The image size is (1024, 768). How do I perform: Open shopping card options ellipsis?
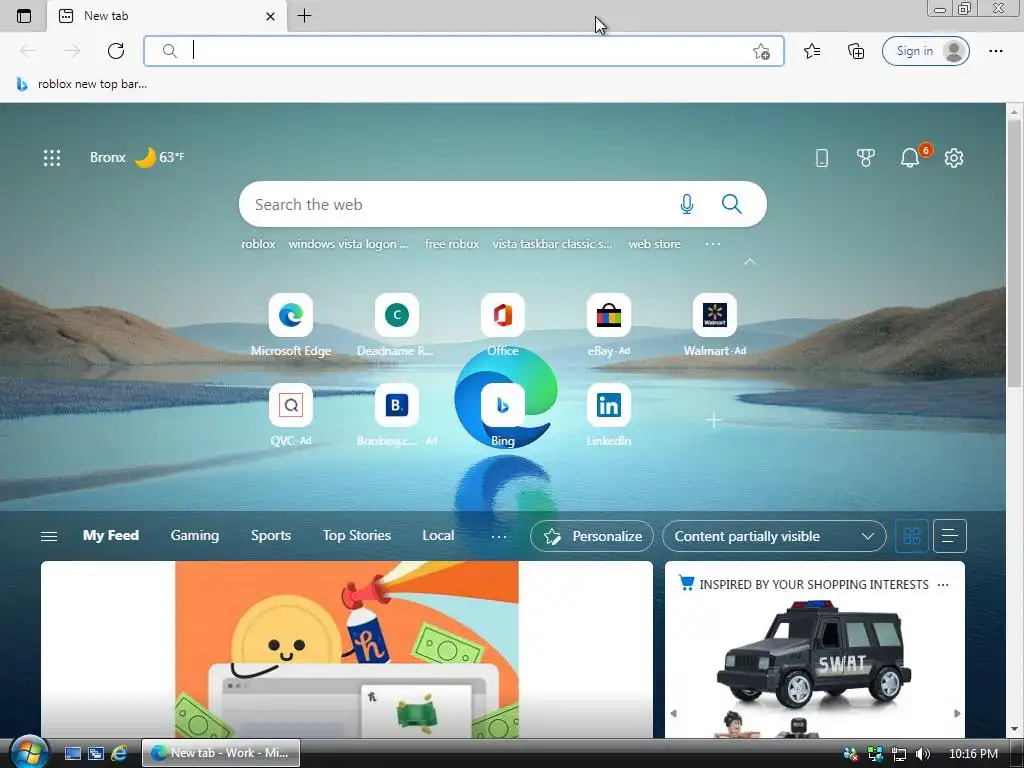point(942,584)
